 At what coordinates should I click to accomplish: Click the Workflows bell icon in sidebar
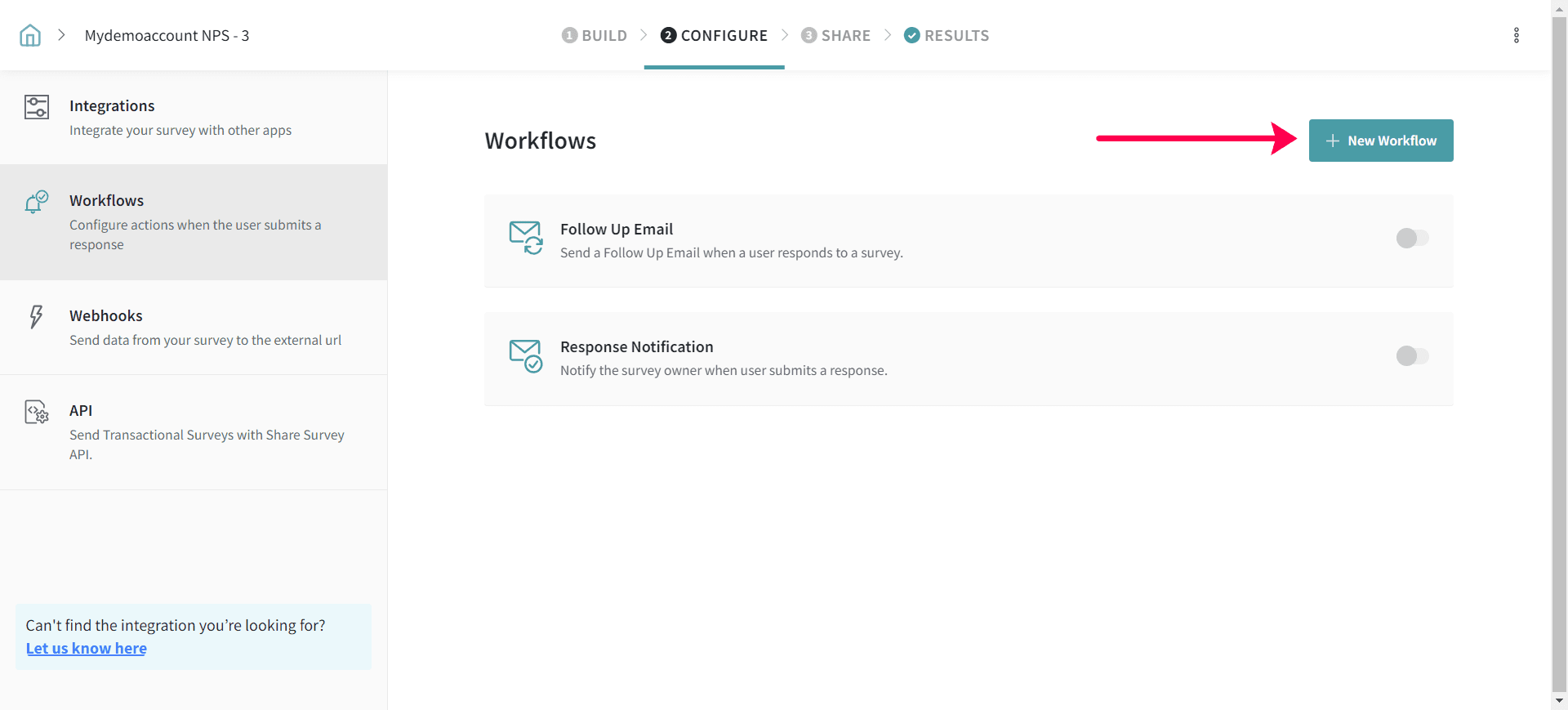(x=37, y=202)
